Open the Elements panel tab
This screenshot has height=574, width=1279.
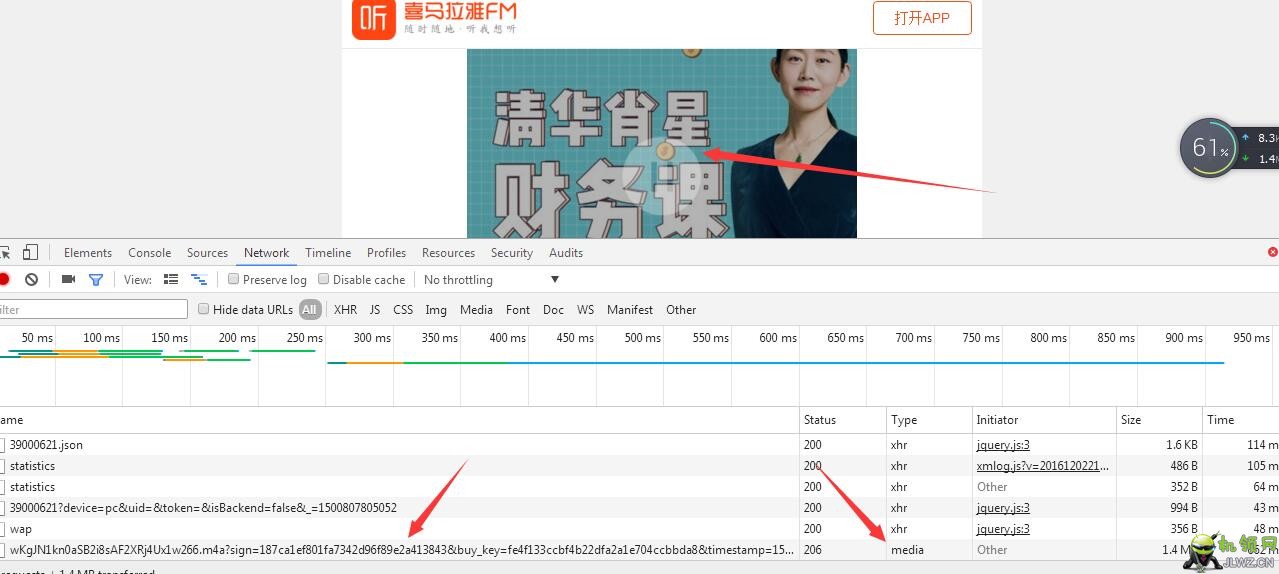point(88,253)
